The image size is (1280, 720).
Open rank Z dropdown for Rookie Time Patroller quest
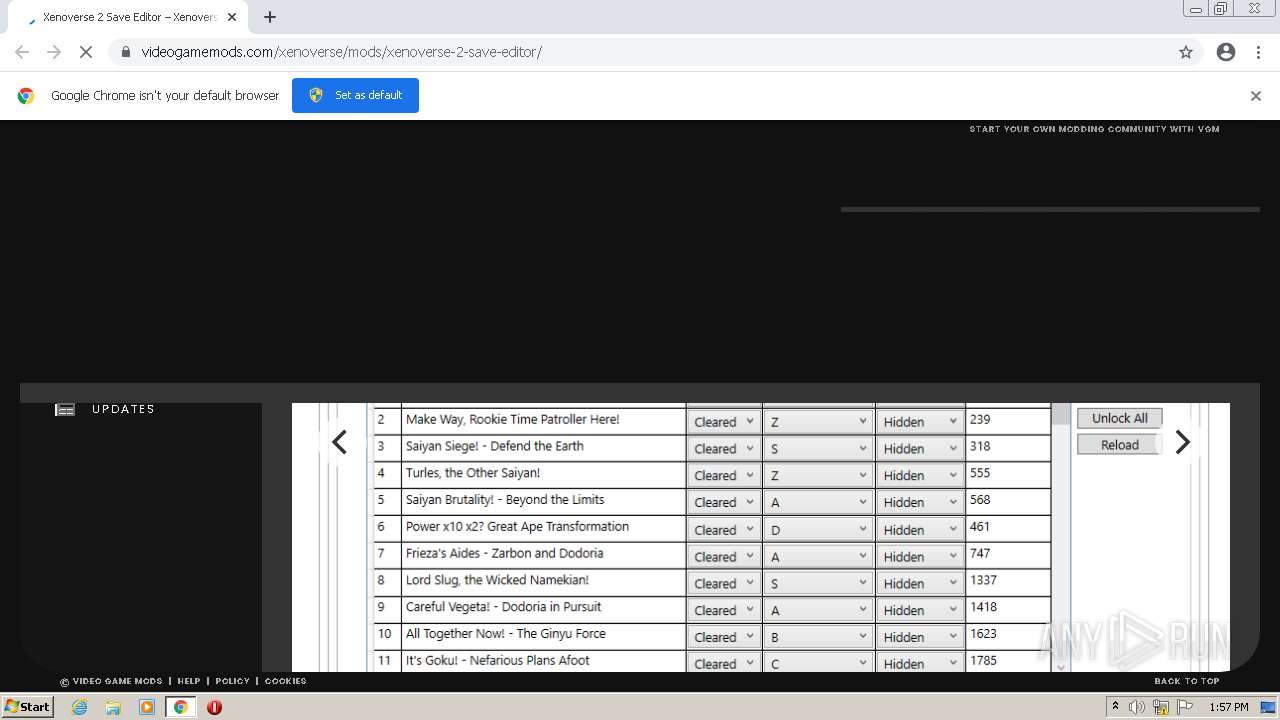click(818, 422)
